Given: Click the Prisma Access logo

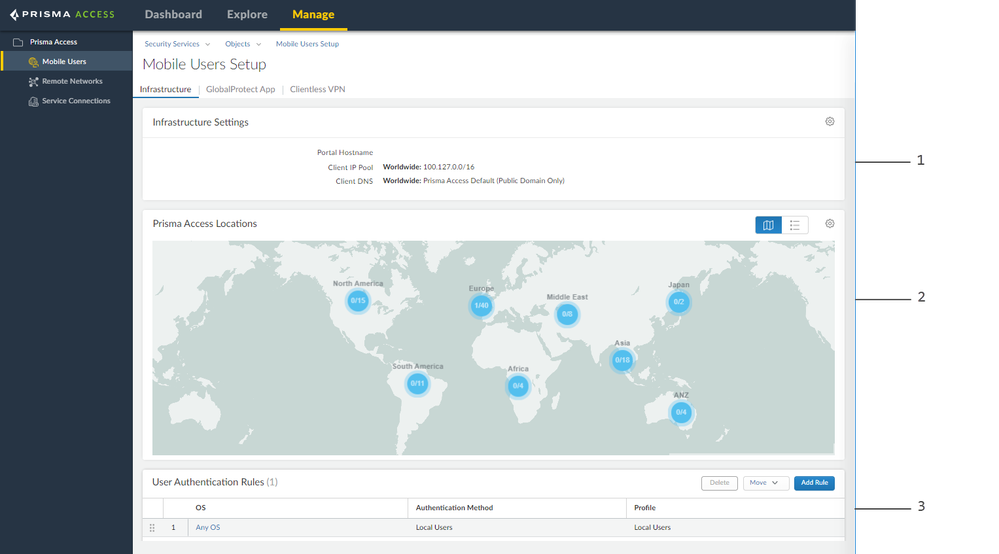Looking at the screenshot, I should (62, 15).
